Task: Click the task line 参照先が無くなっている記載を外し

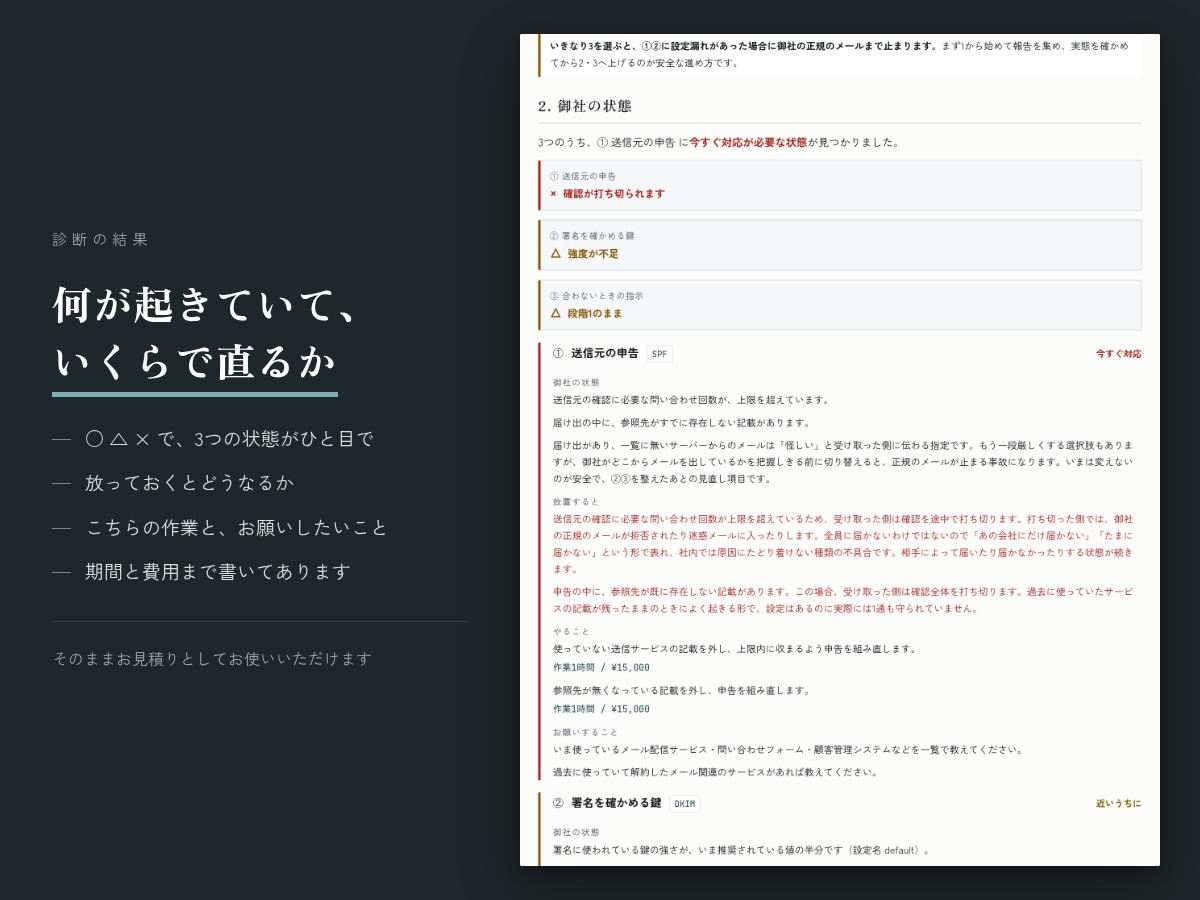Action: (x=682, y=691)
